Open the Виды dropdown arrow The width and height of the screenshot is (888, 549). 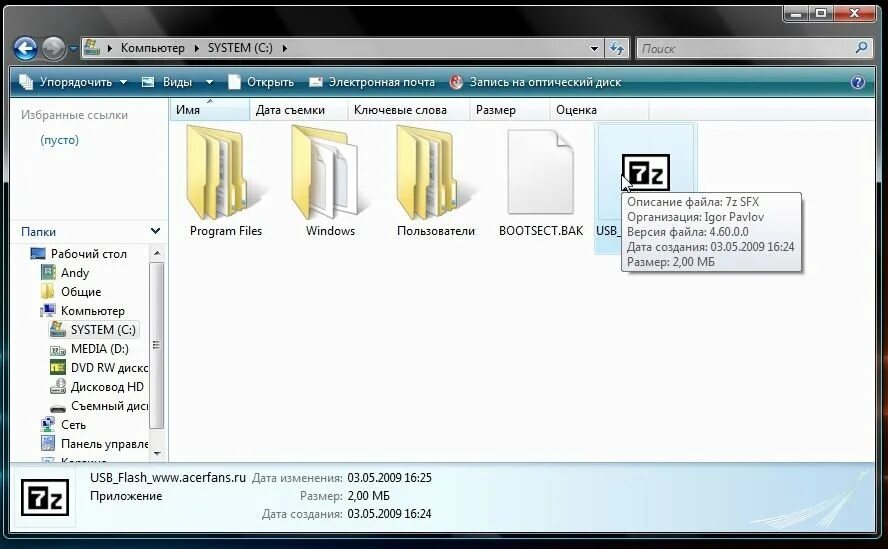[x=209, y=82]
